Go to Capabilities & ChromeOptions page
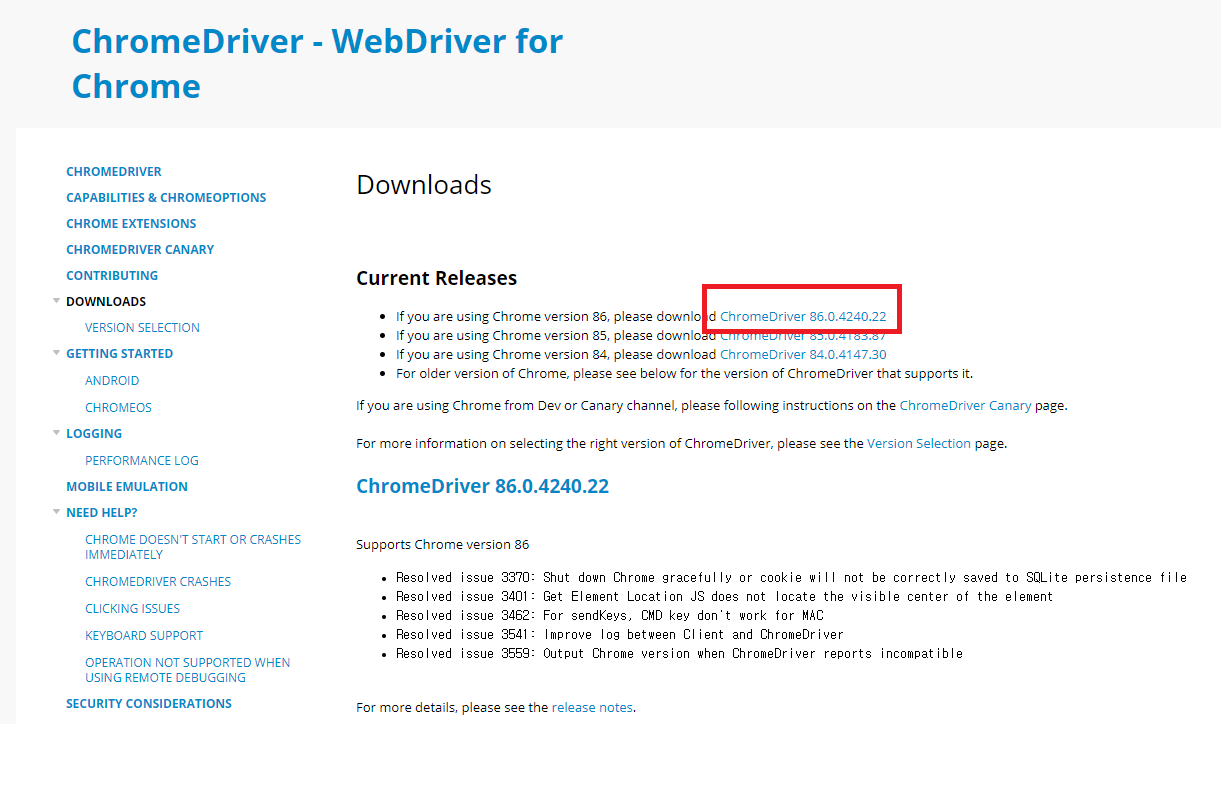The image size is (1221, 785). coord(166,198)
